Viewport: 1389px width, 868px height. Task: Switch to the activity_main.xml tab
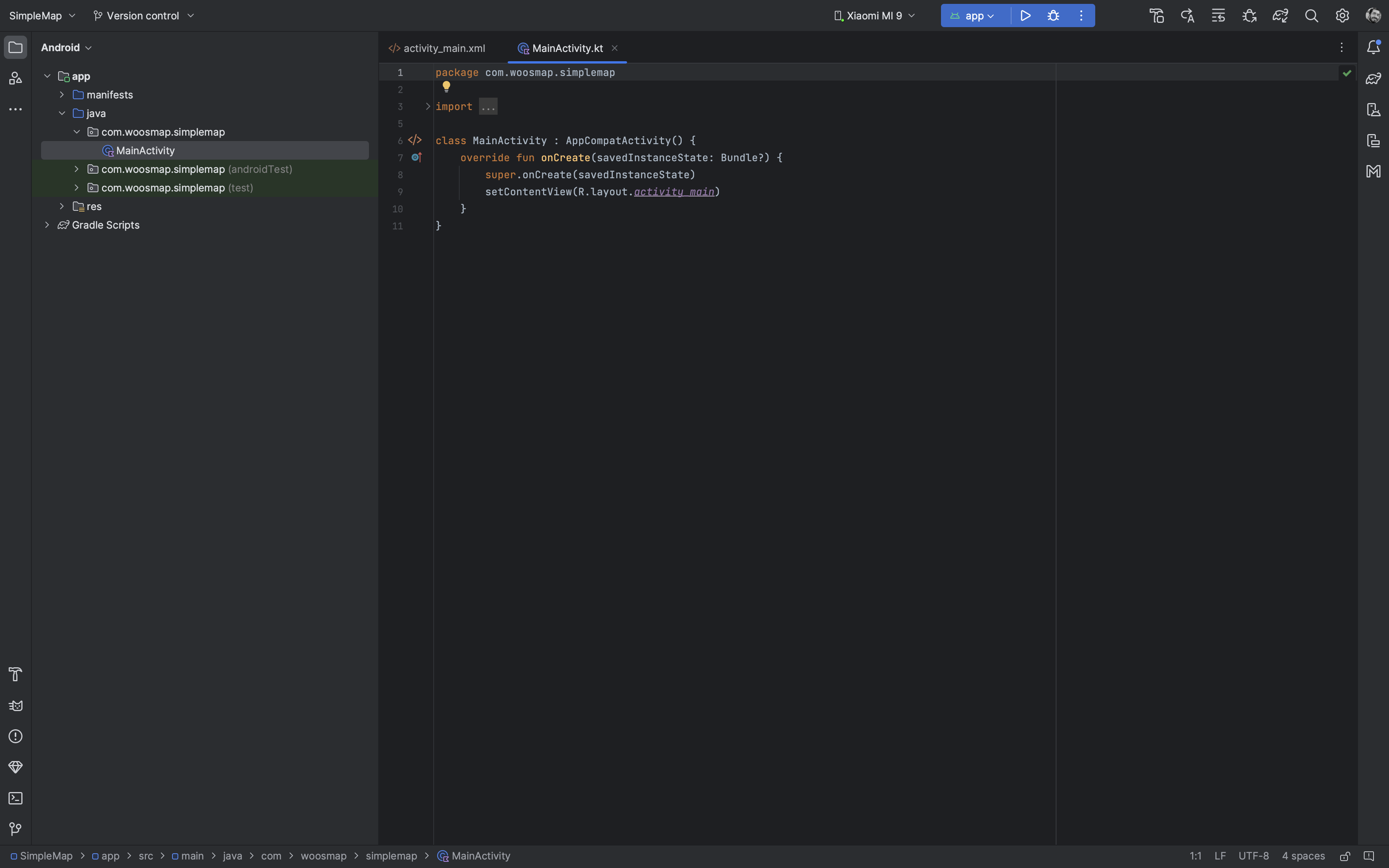[444, 48]
